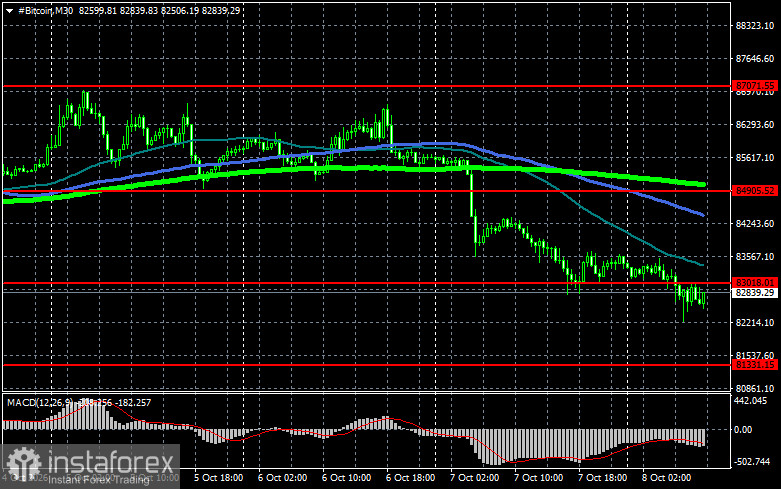Click the MACD scale value -502.744

752,462
